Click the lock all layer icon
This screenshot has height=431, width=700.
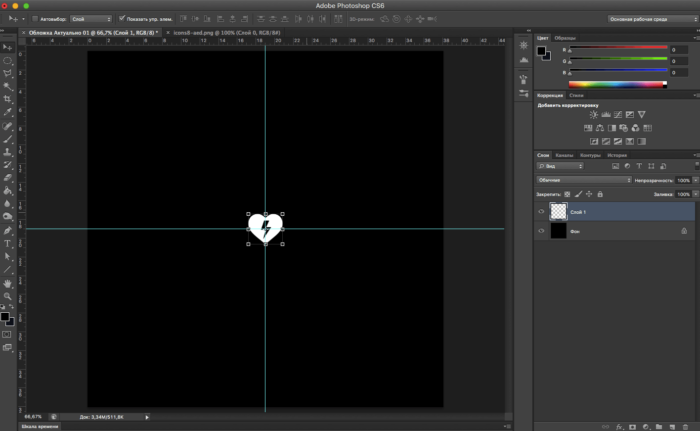pos(599,193)
